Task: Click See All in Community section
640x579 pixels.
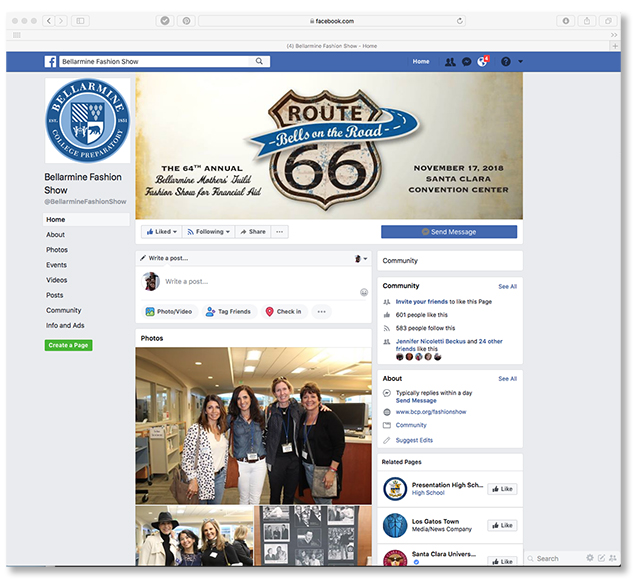Action: point(508,286)
